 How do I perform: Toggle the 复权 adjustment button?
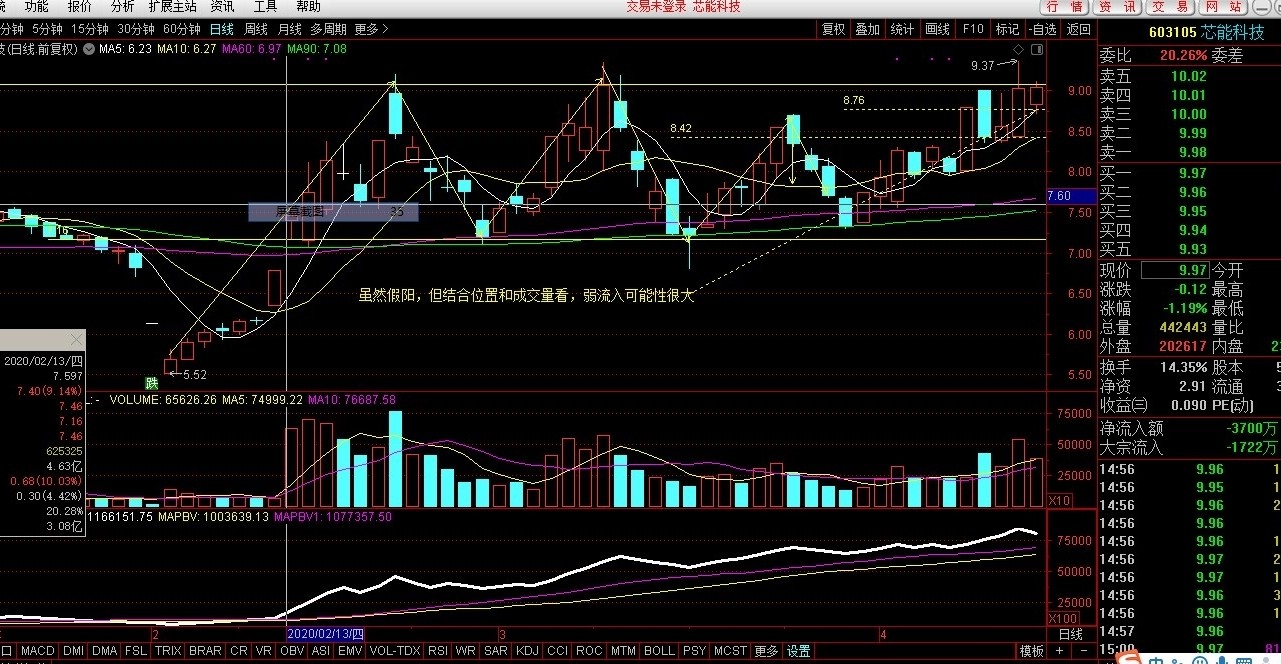[x=833, y=29]
